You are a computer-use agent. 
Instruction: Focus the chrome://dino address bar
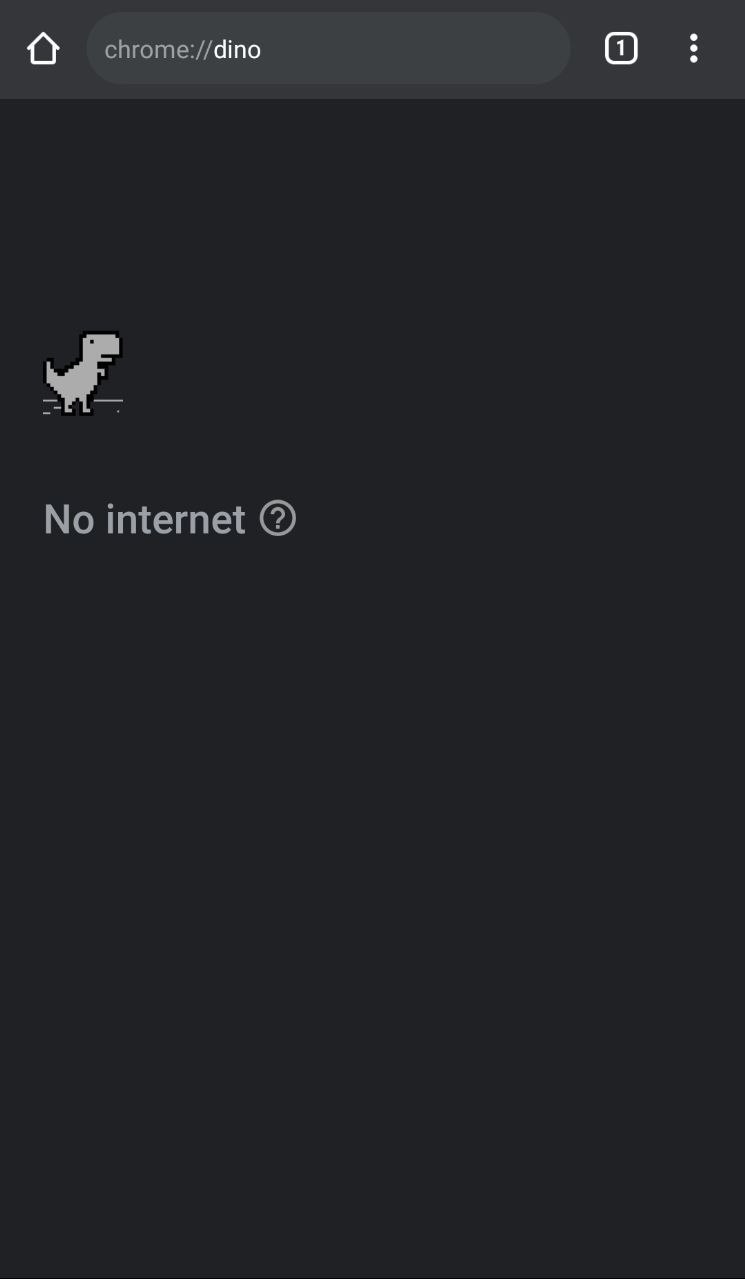coord(328,48)
